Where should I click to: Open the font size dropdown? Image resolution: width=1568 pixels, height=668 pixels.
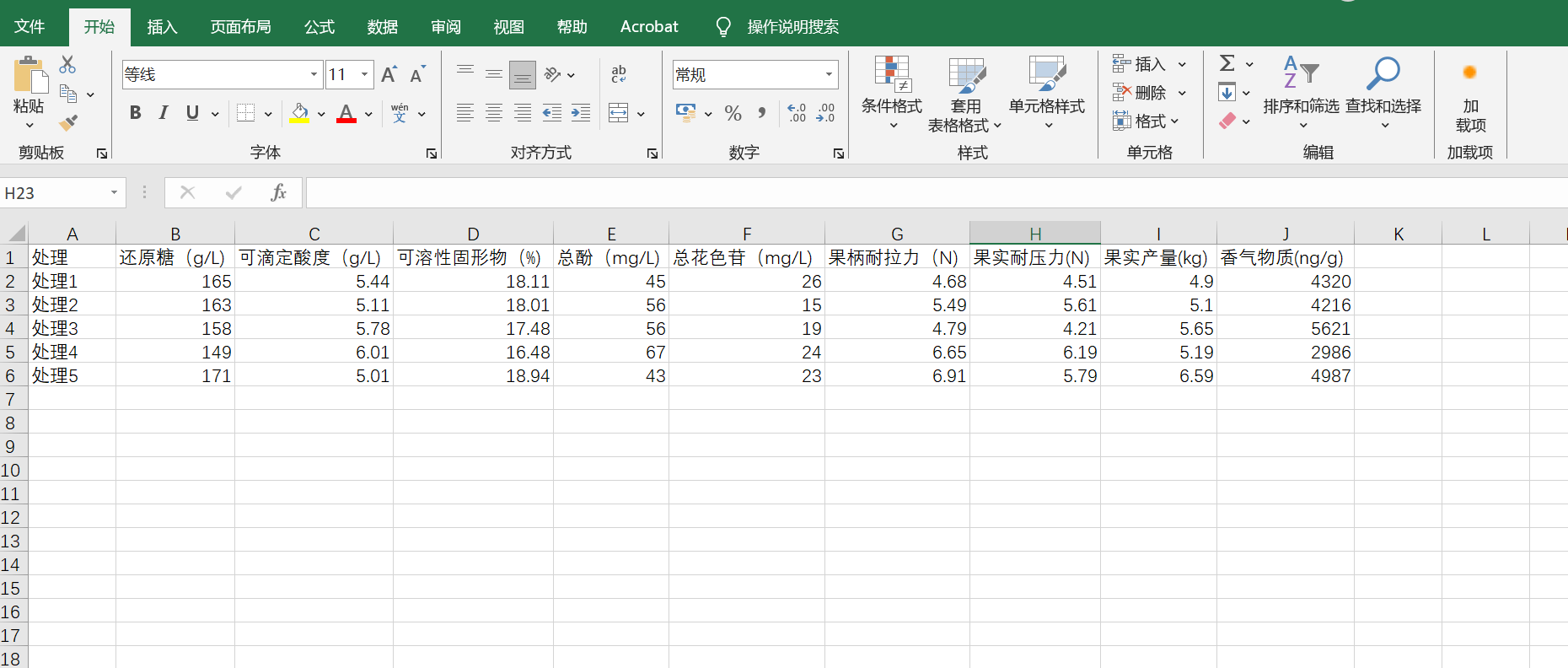coord(364,75)
